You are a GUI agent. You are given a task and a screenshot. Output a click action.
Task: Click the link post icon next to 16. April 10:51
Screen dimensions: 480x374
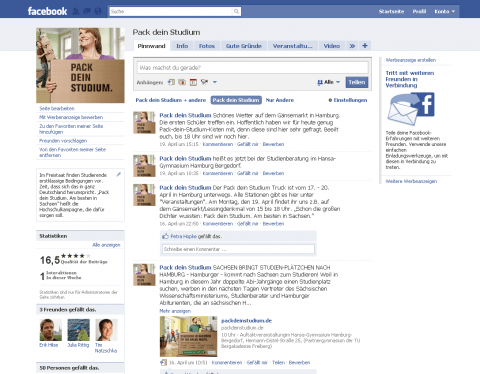(163, 363)
